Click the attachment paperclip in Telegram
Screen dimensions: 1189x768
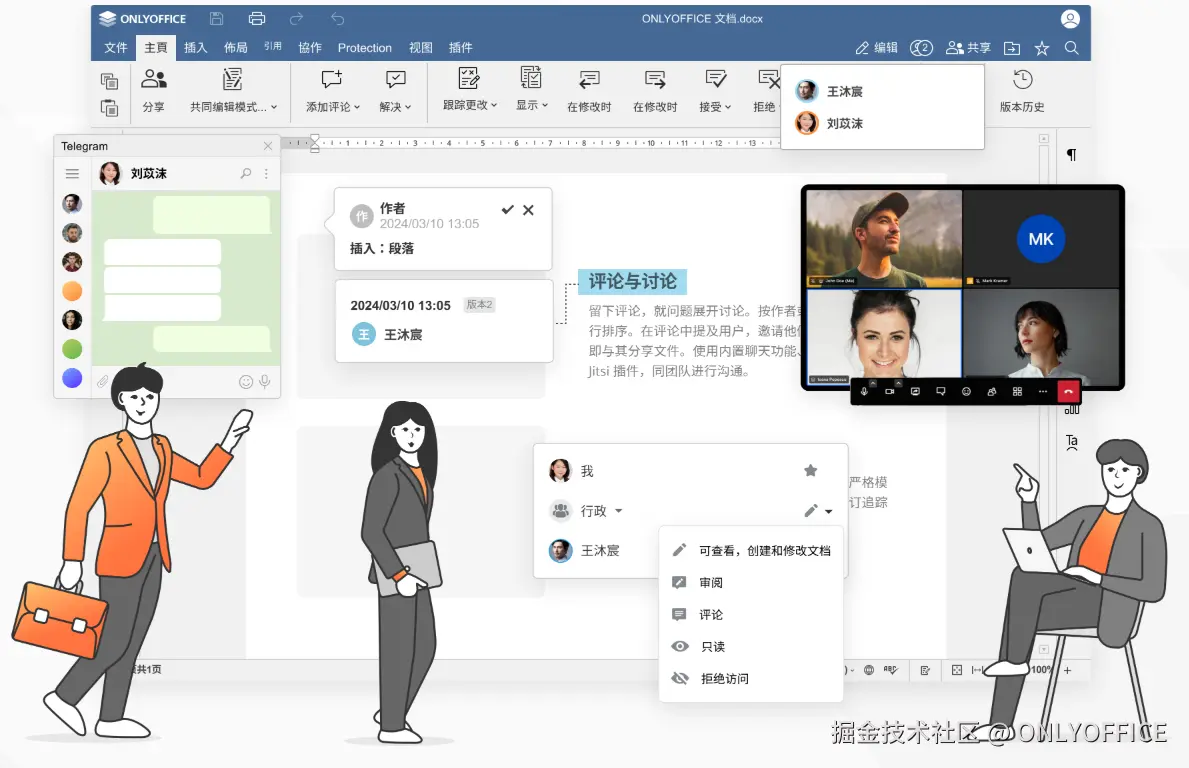(x=102, y=381)
